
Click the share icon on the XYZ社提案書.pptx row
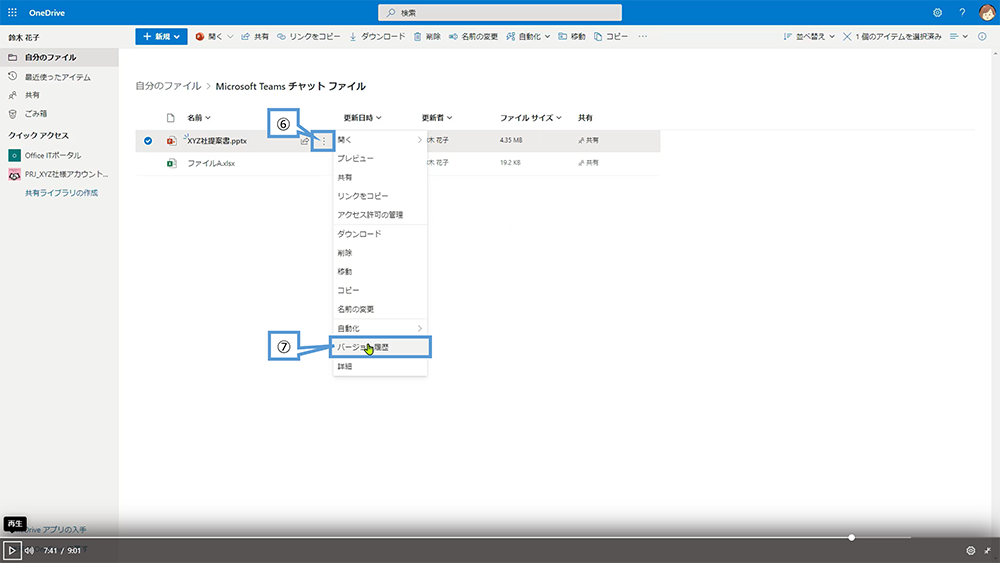pyautogui.click(x=305, y=141)
